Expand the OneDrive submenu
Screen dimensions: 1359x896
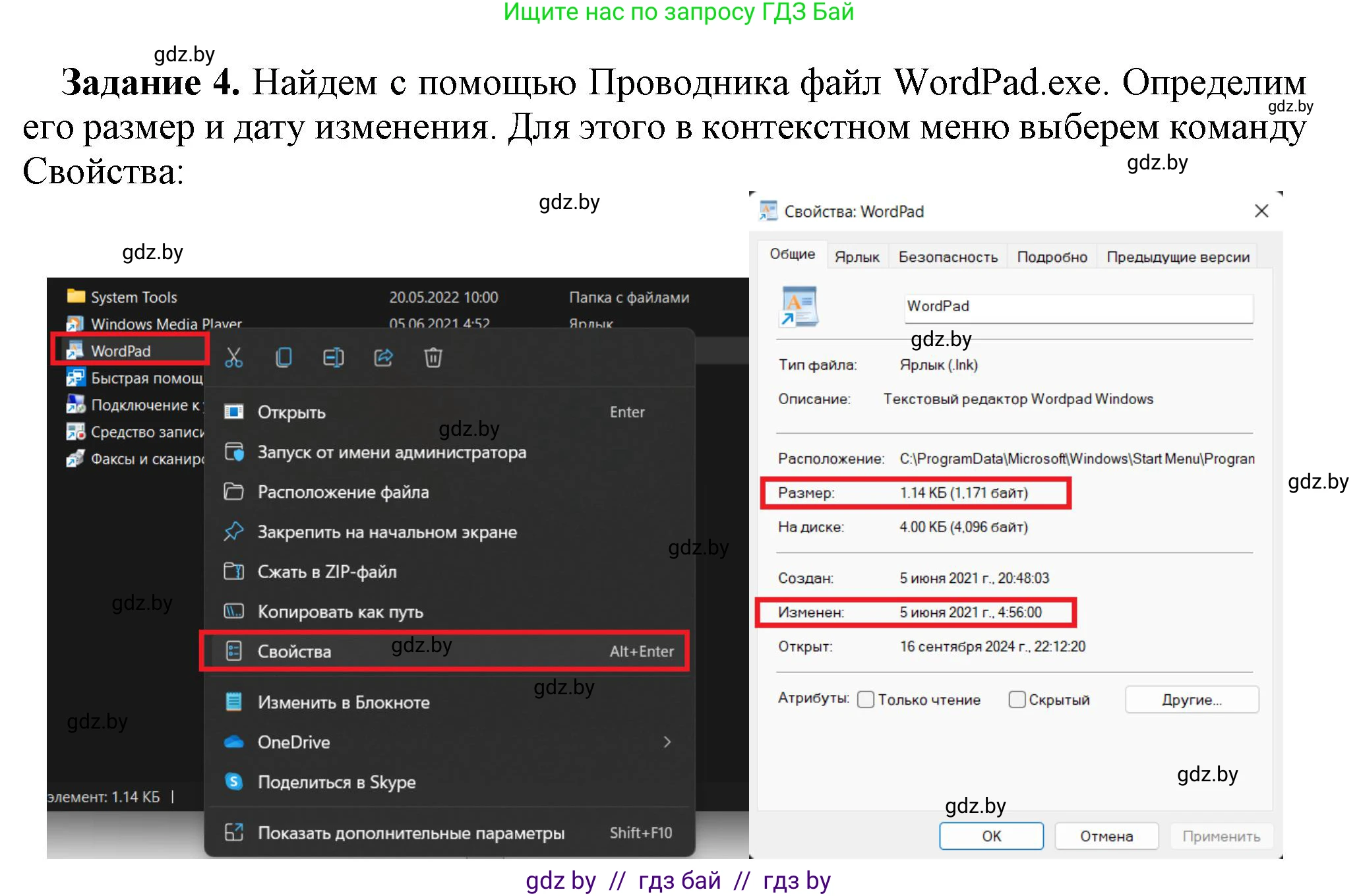click(x=668, y=742)
